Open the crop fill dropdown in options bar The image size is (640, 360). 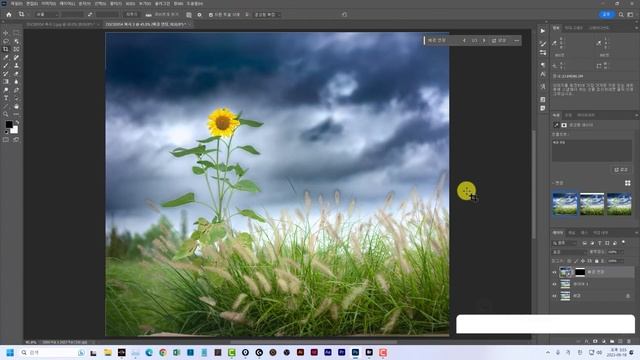tap(267, 15)
